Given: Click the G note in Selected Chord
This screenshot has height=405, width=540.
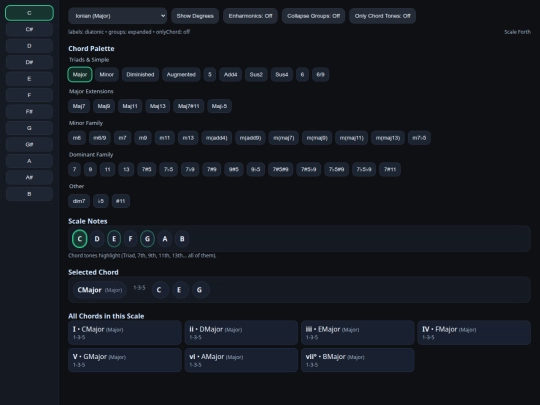Looking at the screenshot, I should point(199,290).
